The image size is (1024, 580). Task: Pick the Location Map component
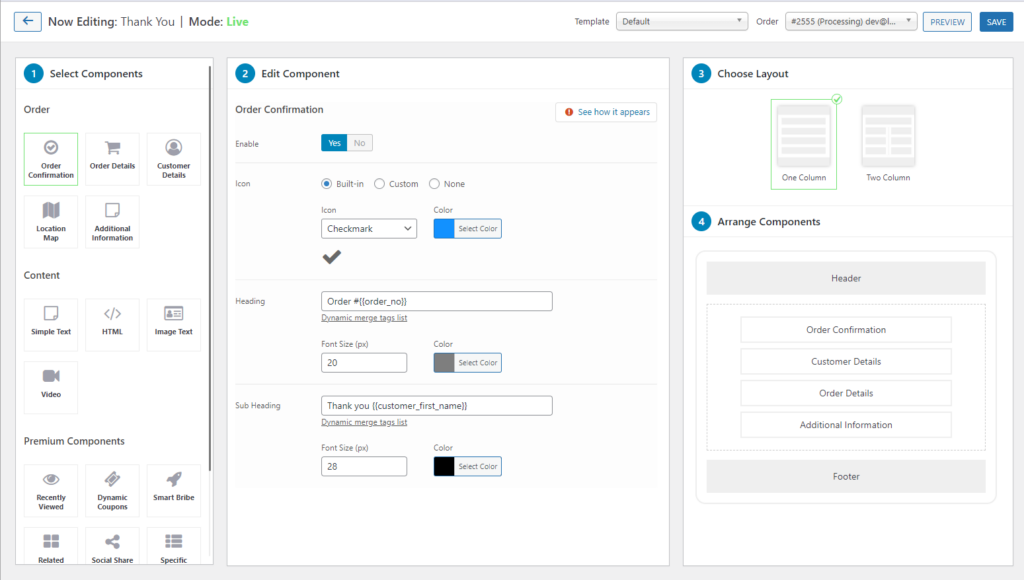[51, 222]
